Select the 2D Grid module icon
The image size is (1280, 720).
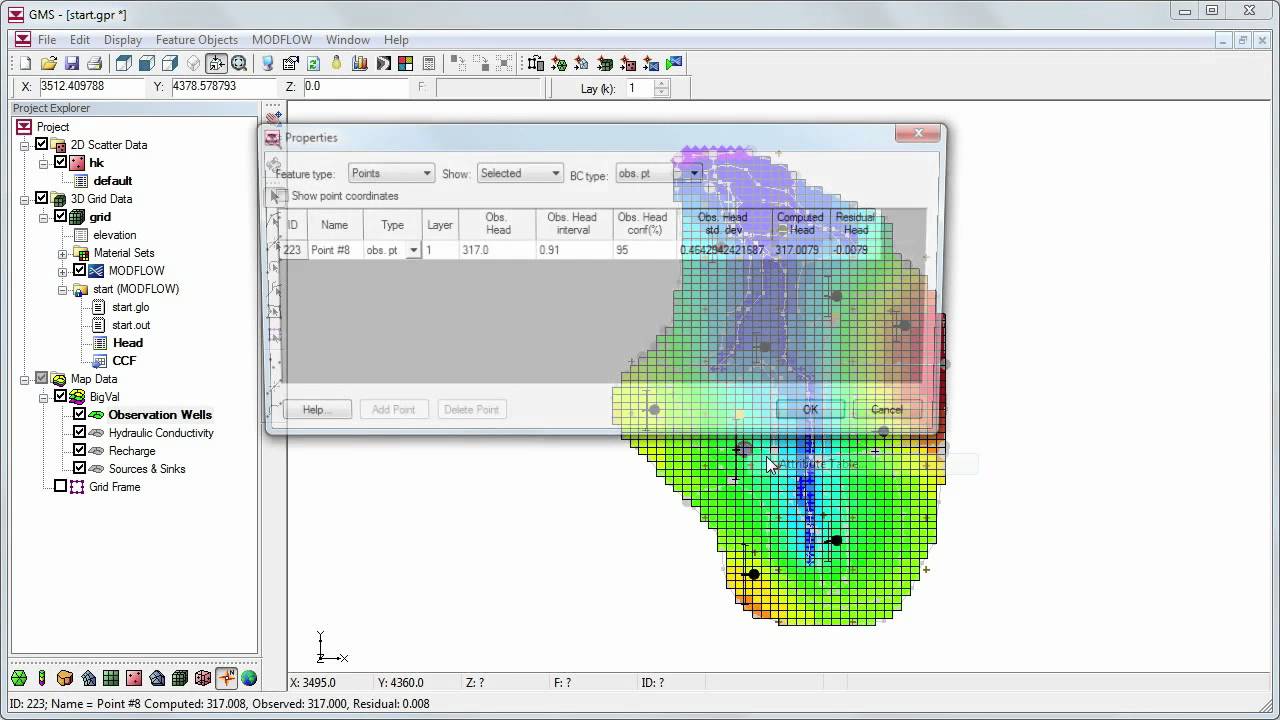111,678
